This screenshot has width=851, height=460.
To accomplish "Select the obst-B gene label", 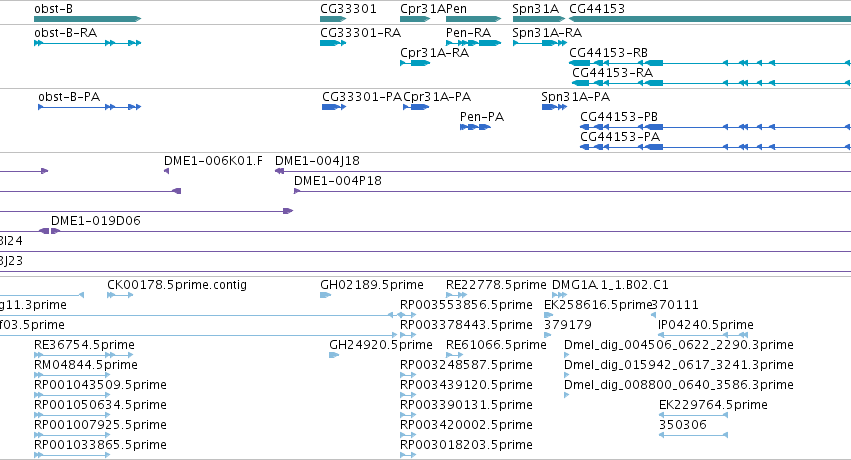I will (x=53, y=9).
